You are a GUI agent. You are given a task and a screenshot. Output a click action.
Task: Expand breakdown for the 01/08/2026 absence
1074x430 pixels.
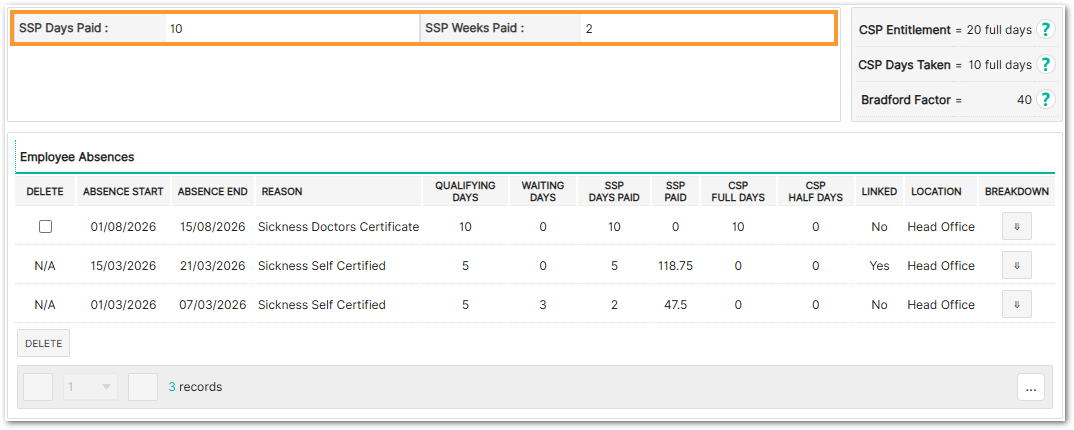pyautogui.click(x=1016, y=227)
